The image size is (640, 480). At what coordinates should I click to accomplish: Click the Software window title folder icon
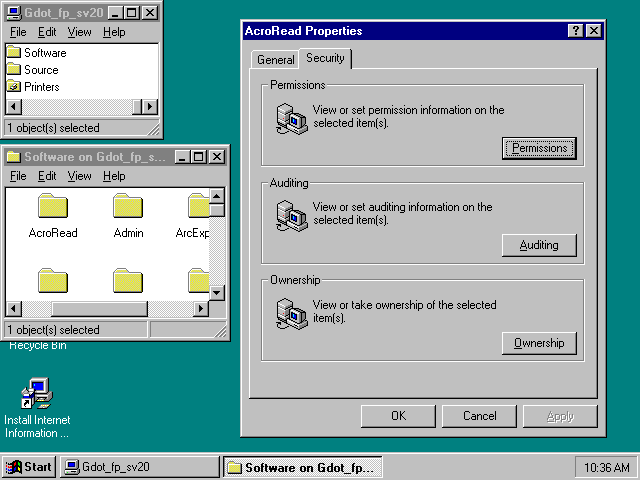13,157
